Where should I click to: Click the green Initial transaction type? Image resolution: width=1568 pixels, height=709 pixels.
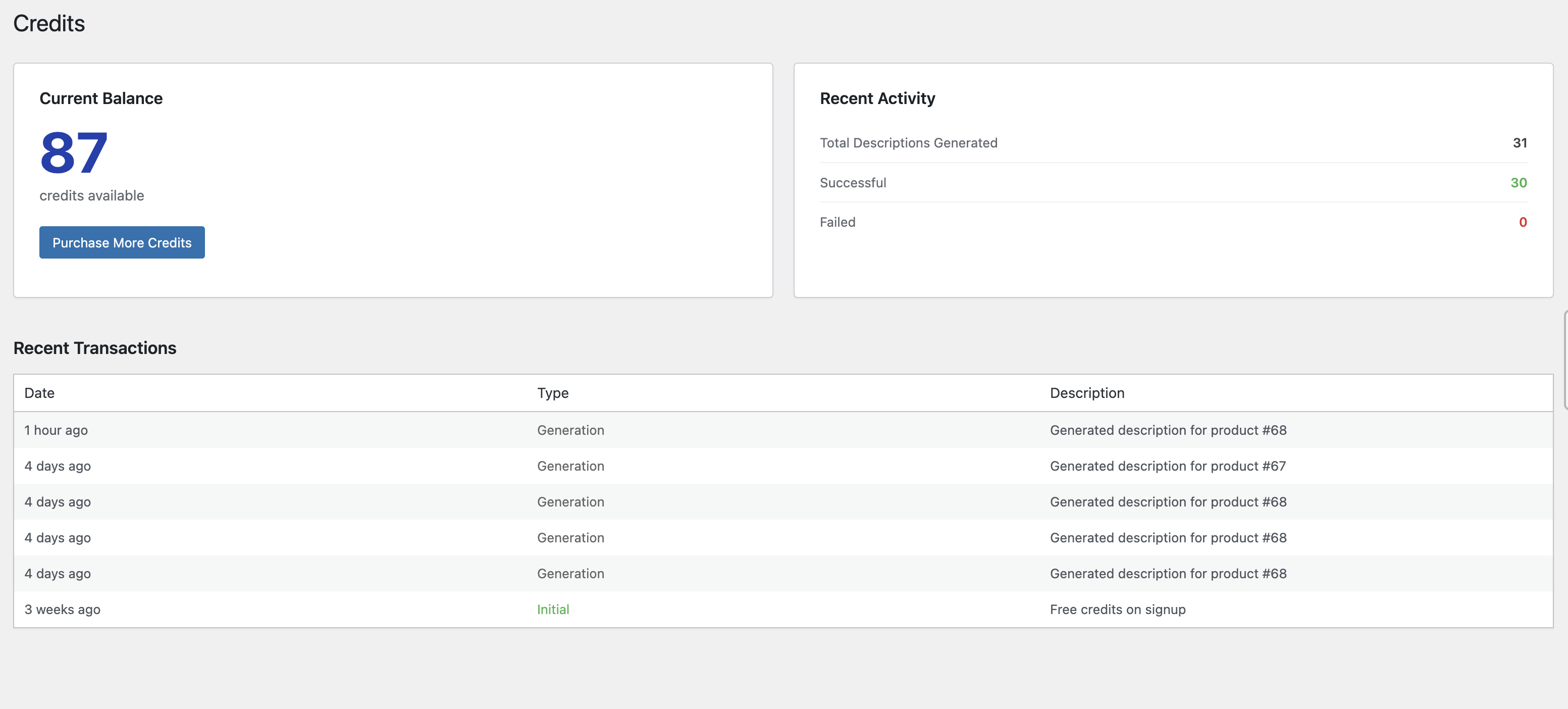553,609
